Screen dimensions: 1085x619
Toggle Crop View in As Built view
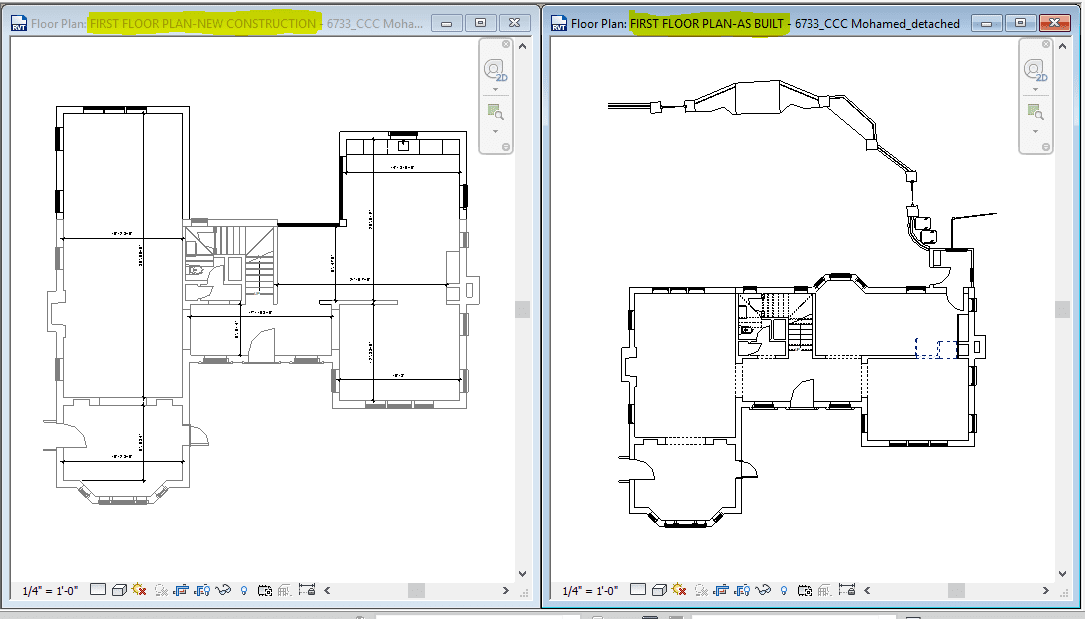pos(721,590)
